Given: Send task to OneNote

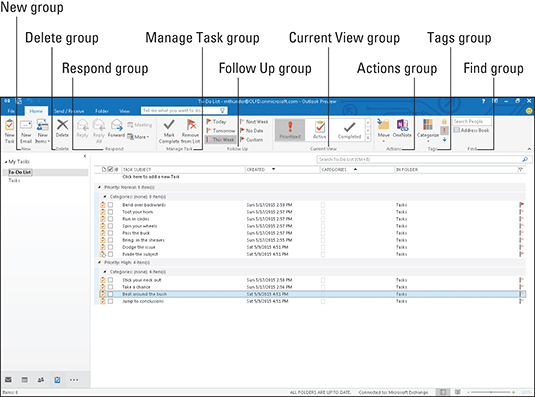Looking at the screenshot, I should coord(402,128).
